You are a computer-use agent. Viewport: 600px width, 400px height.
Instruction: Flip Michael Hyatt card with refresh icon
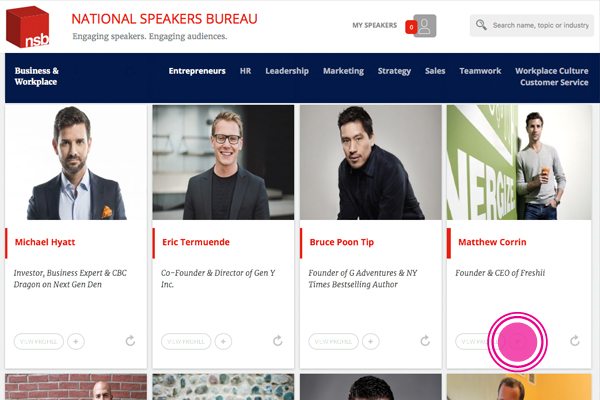point(130,341)
